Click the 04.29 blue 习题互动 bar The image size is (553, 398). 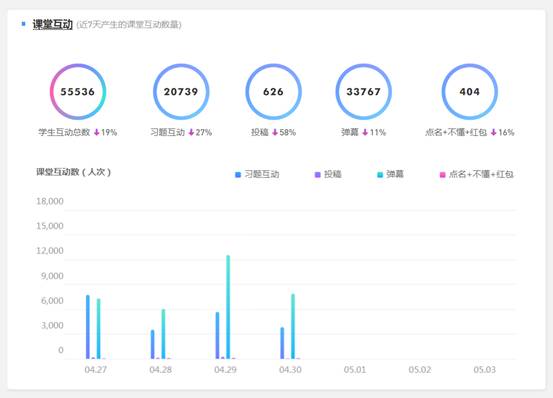(217, 335)
